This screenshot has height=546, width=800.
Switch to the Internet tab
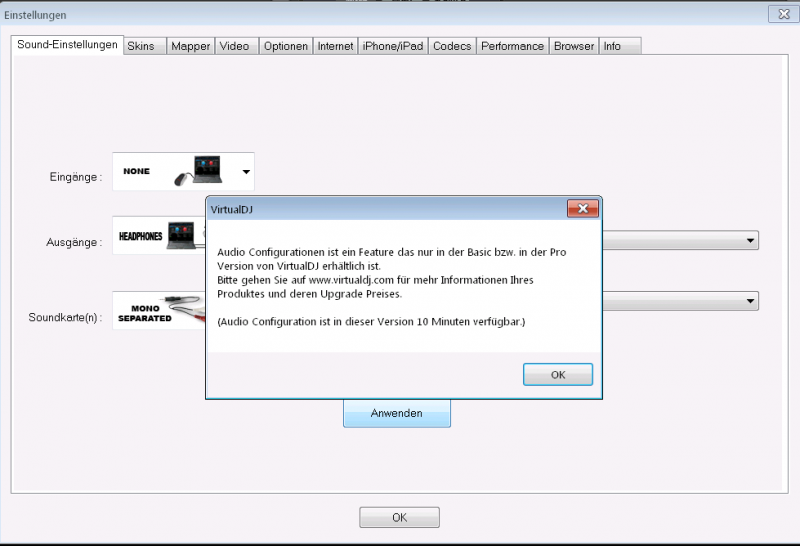pyautogui.click(x=335, y=46)
